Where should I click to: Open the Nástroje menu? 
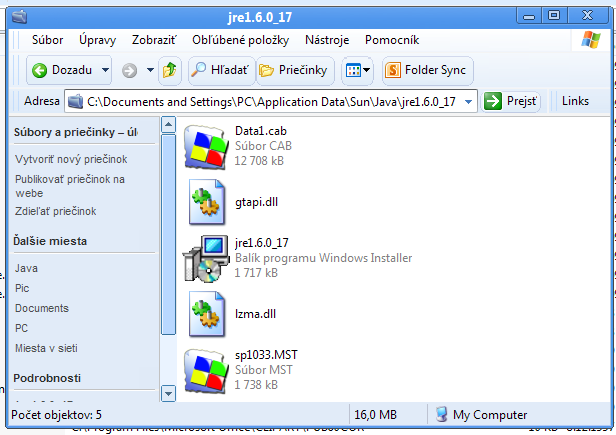click(327, 40)
